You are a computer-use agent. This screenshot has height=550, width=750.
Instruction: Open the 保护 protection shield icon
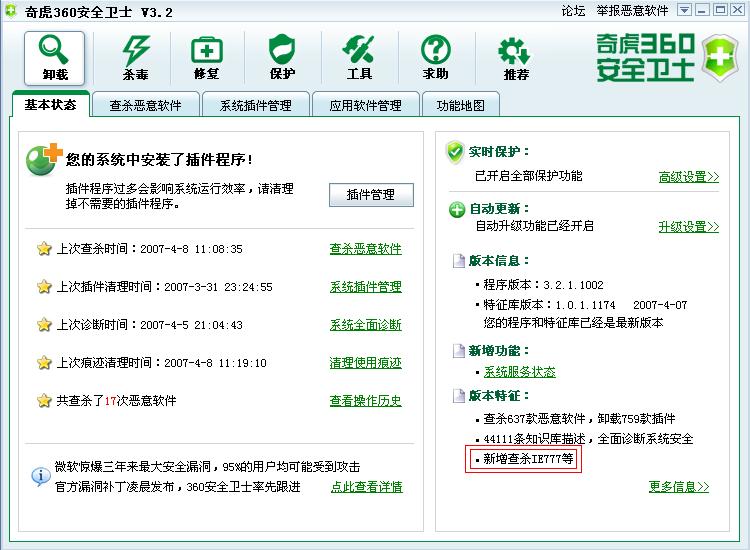tap(282, 58)
